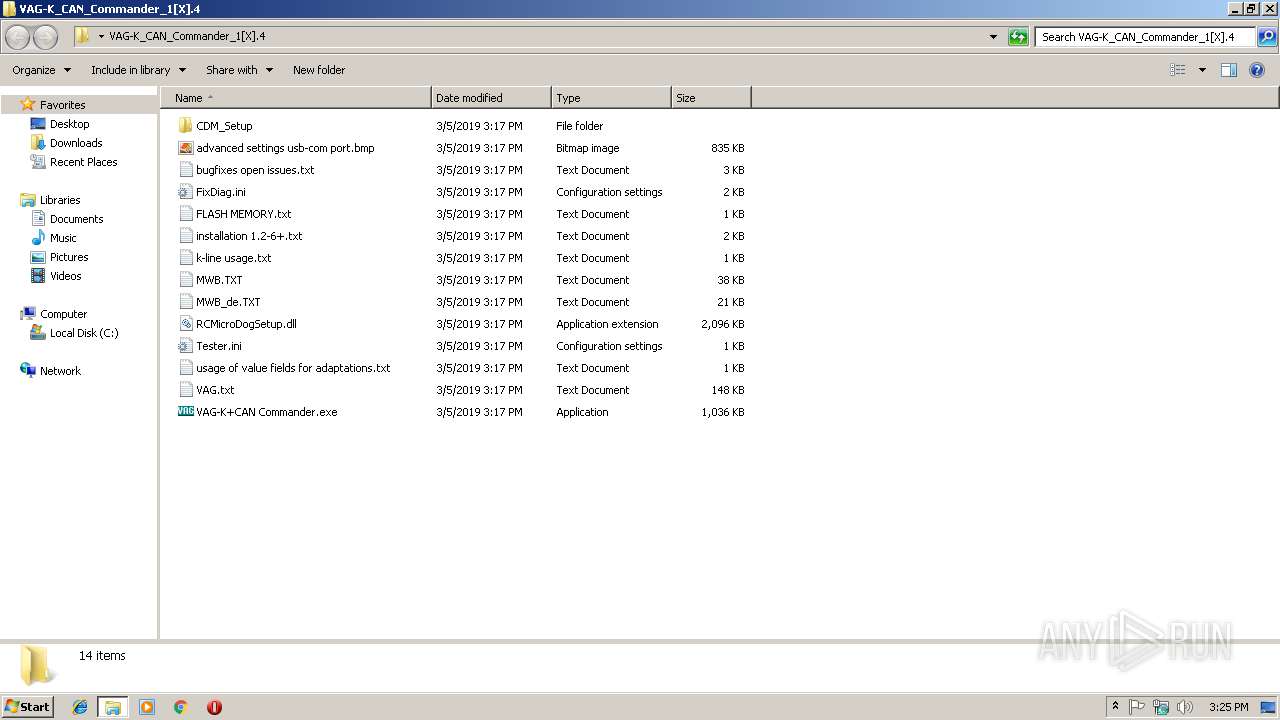Open Local Disk (C:)

(84, 333)
